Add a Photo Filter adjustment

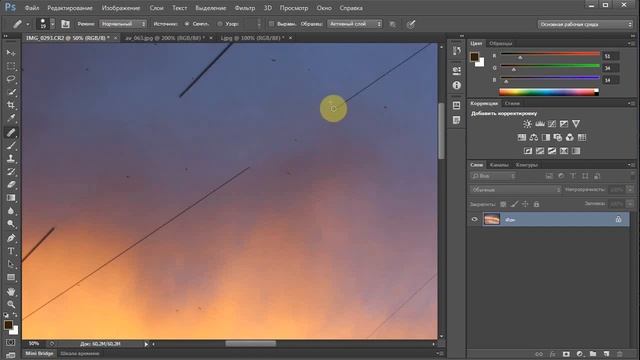click(558, 138)
